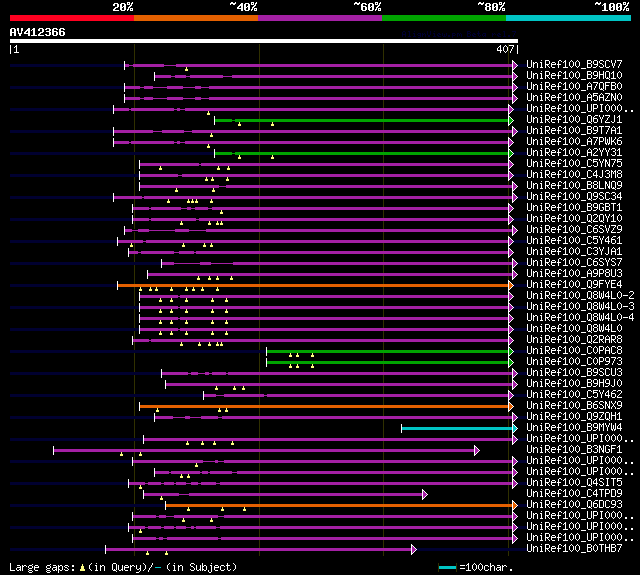640x575 pixels.
Task: Click the green alignment bar of Q6YZJ1
Action: (362, 120)
